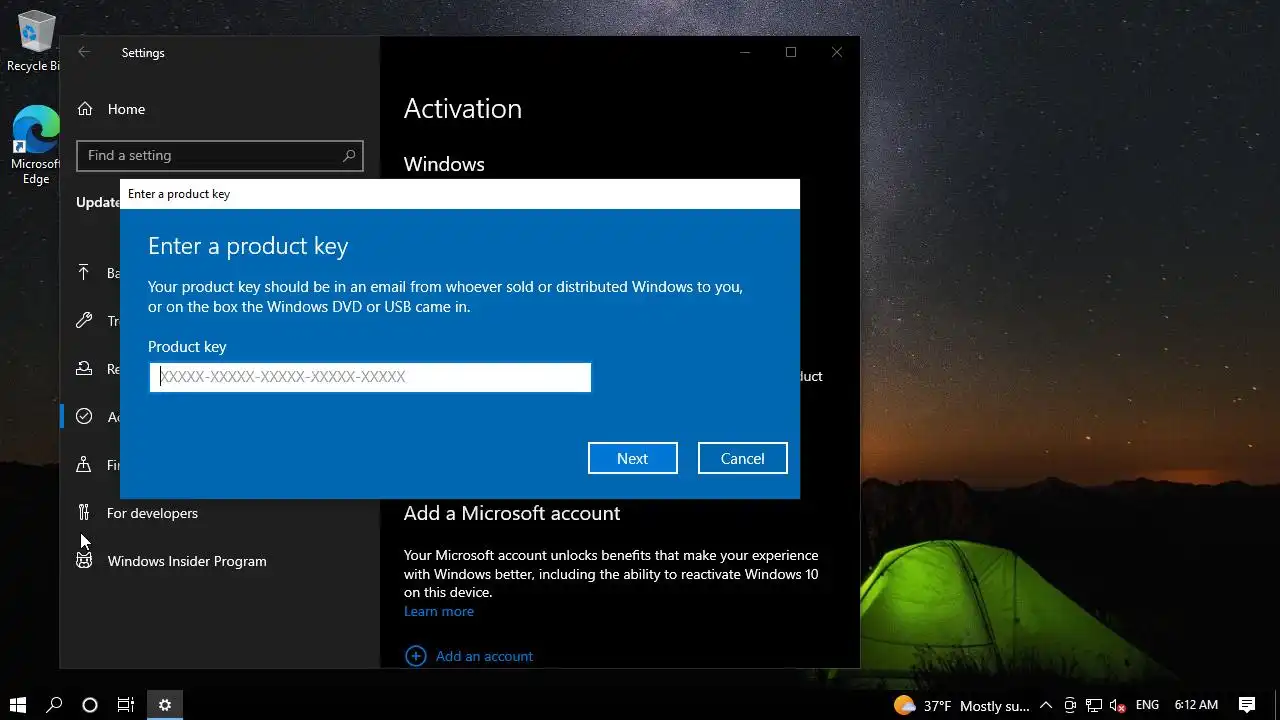Open Cortana from the taskbar
Image resolution: width=1280 pixels, height=720 pixels.
90,705
